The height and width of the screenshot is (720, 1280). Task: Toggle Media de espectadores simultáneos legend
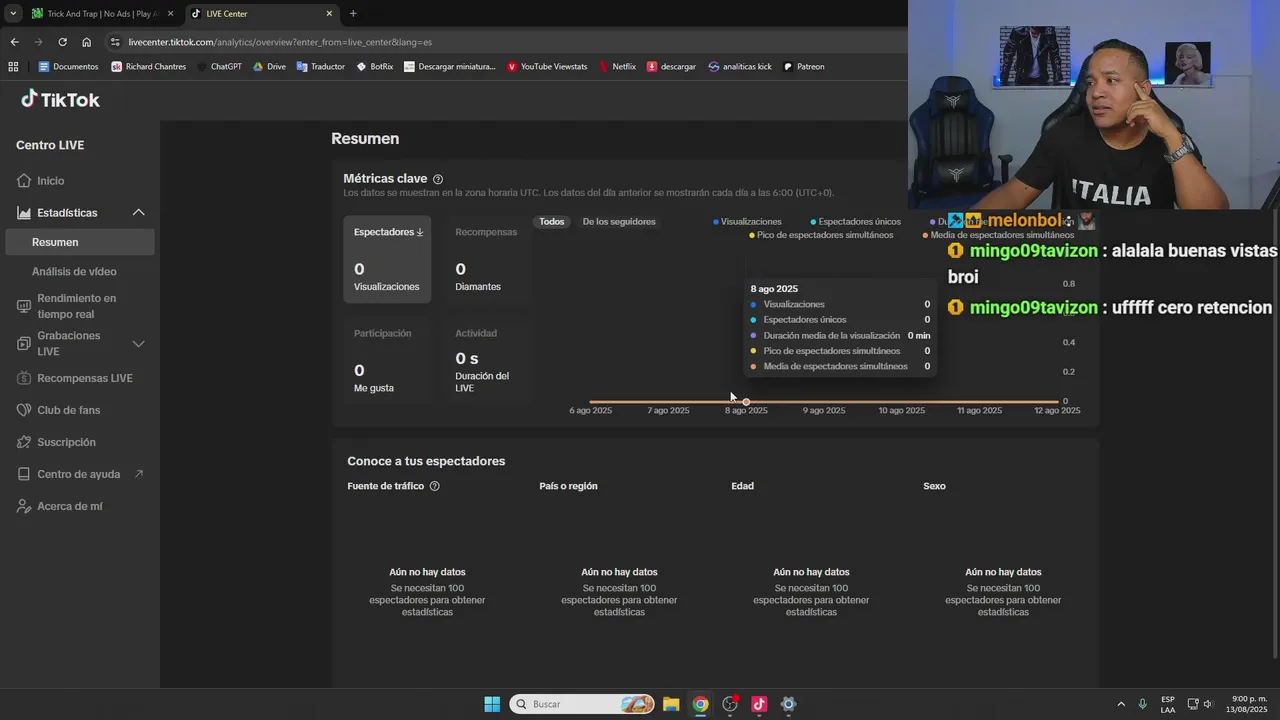[998, 235]
